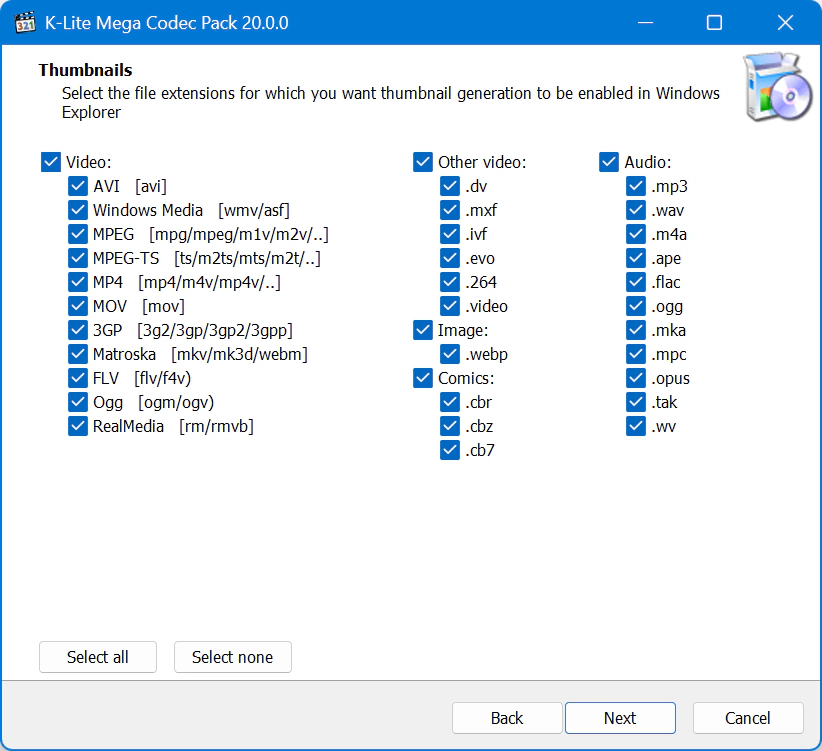Uncheck the Audio group checkbox

[609, 162]
